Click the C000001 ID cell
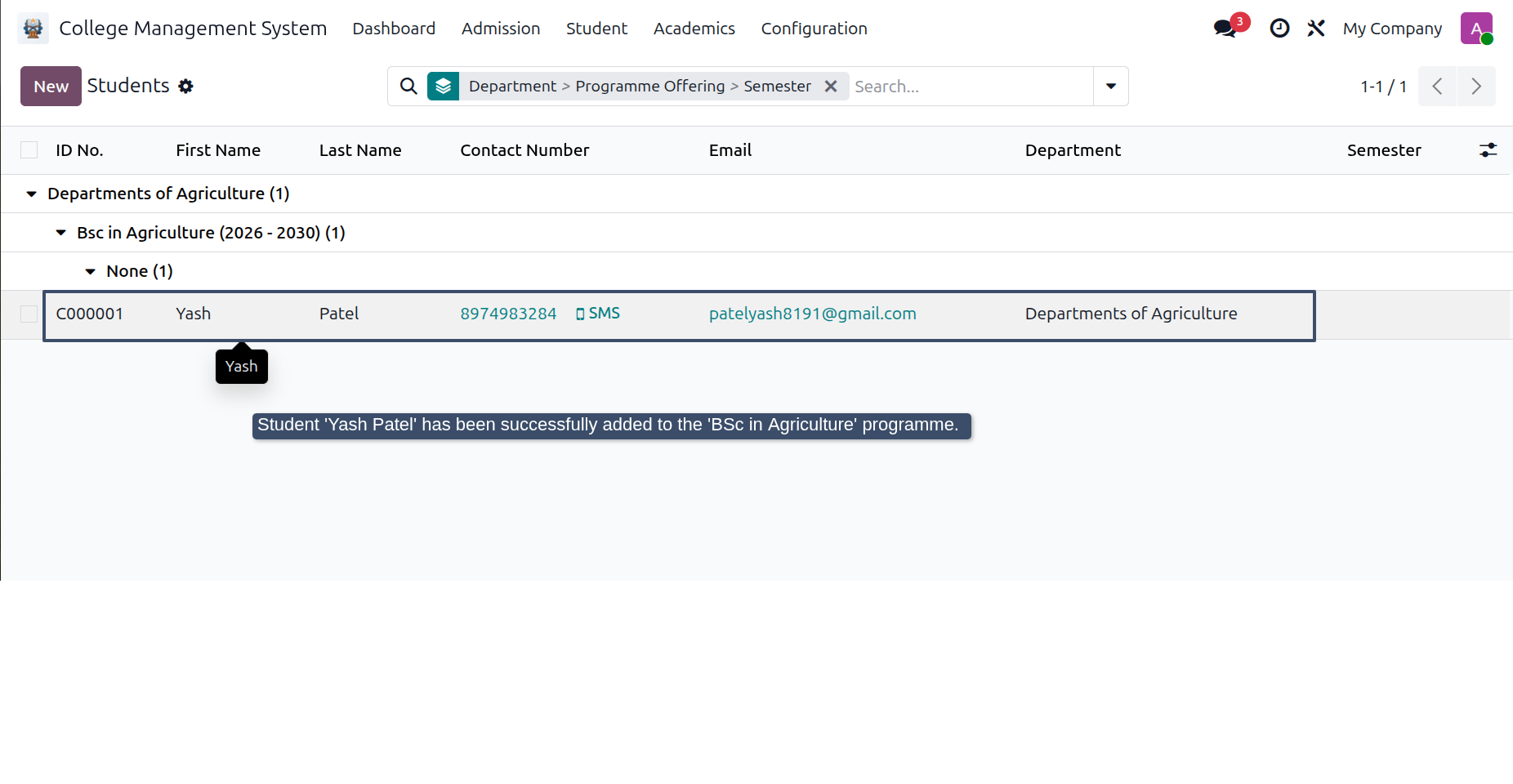Screen dimensions: 1513x784 click(x=90, y=314)
